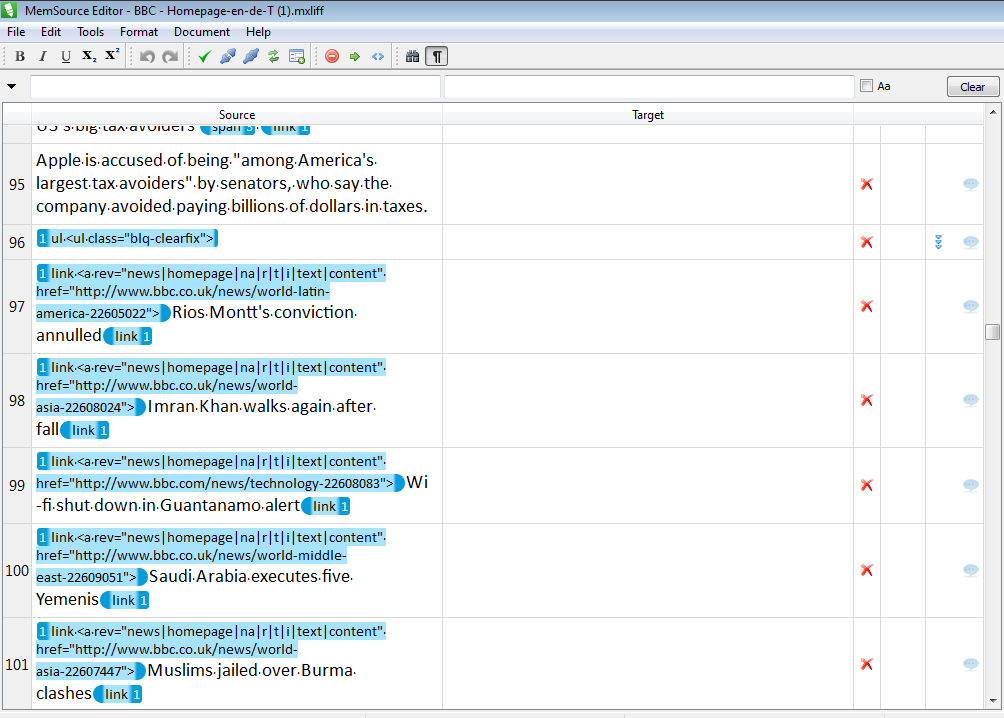Toggle the red X status on segment 100
This screenshot has width=1004, height=718.
(867, 570)
